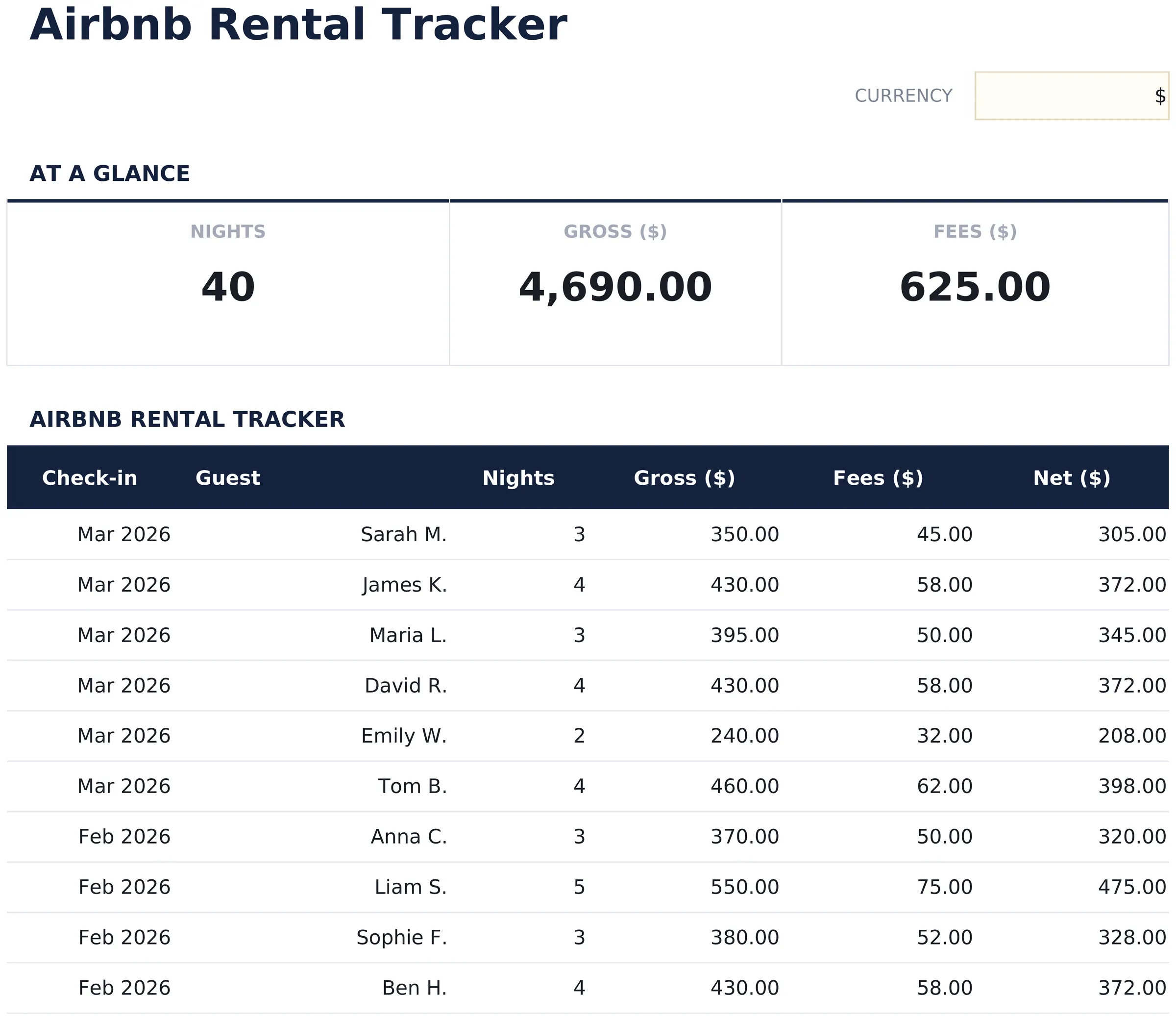This screenshot has width=1176, height=1020.
Task: Click Sarah M.'s fees value 45.00
Action: (x=944, y=534)
